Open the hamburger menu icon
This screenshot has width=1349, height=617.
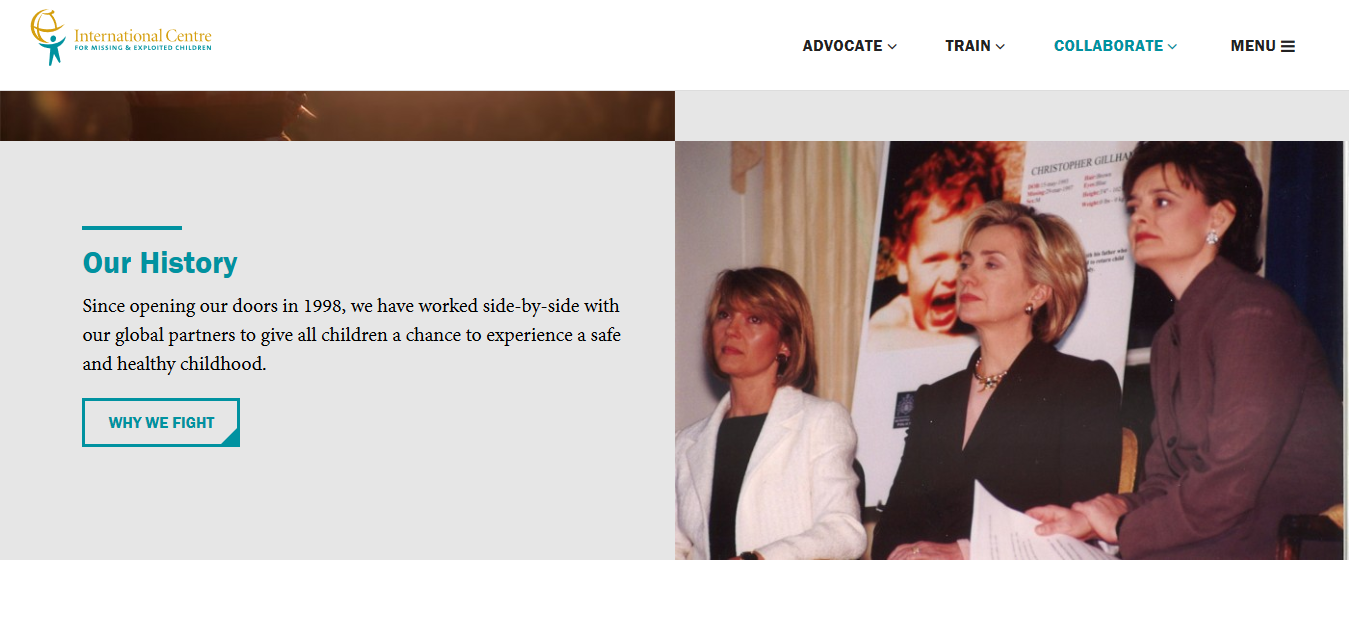pos(1288,46)
